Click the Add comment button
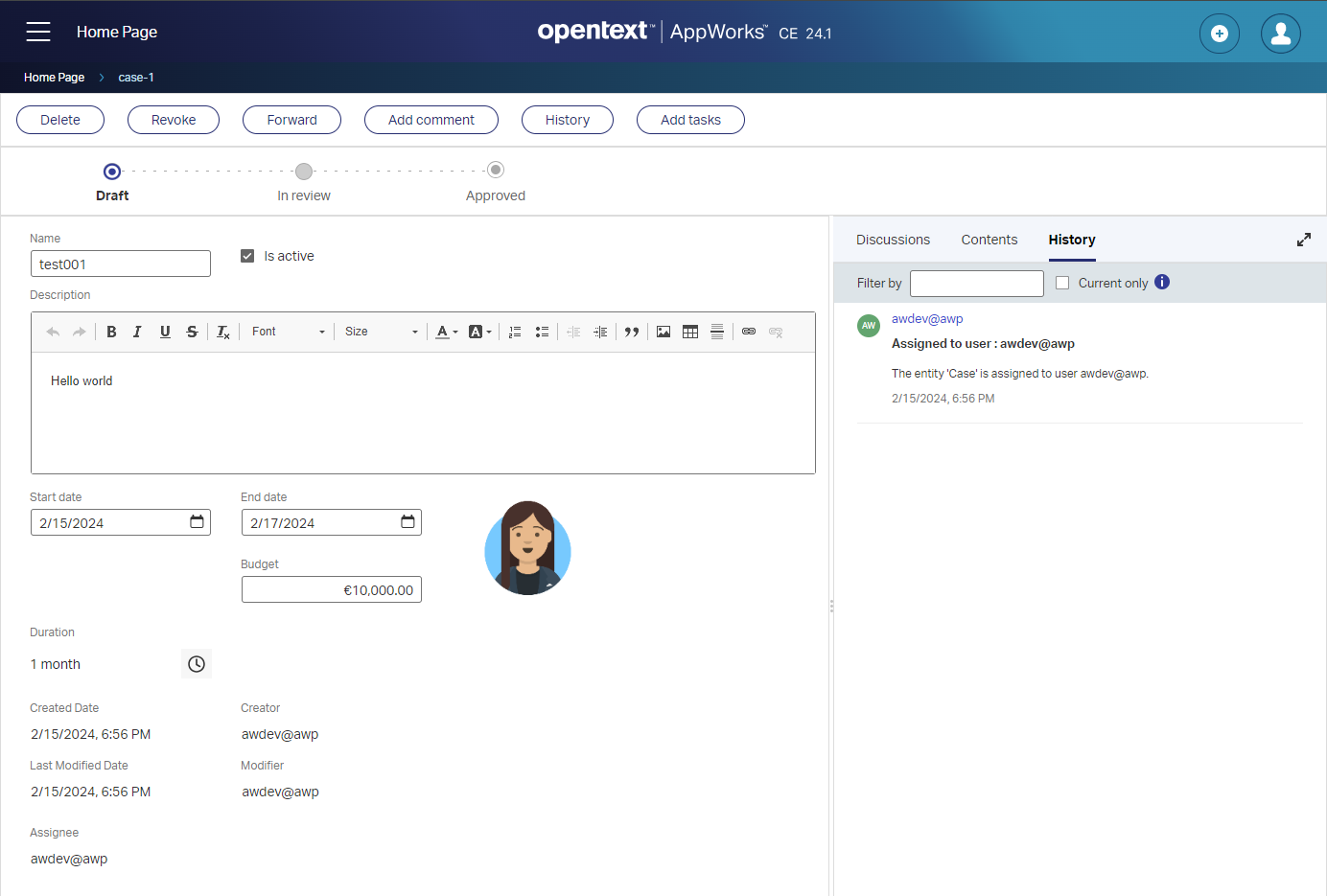Image resolution: width=1327 pixels, height=896 pixels. click(x=431, y=120)
